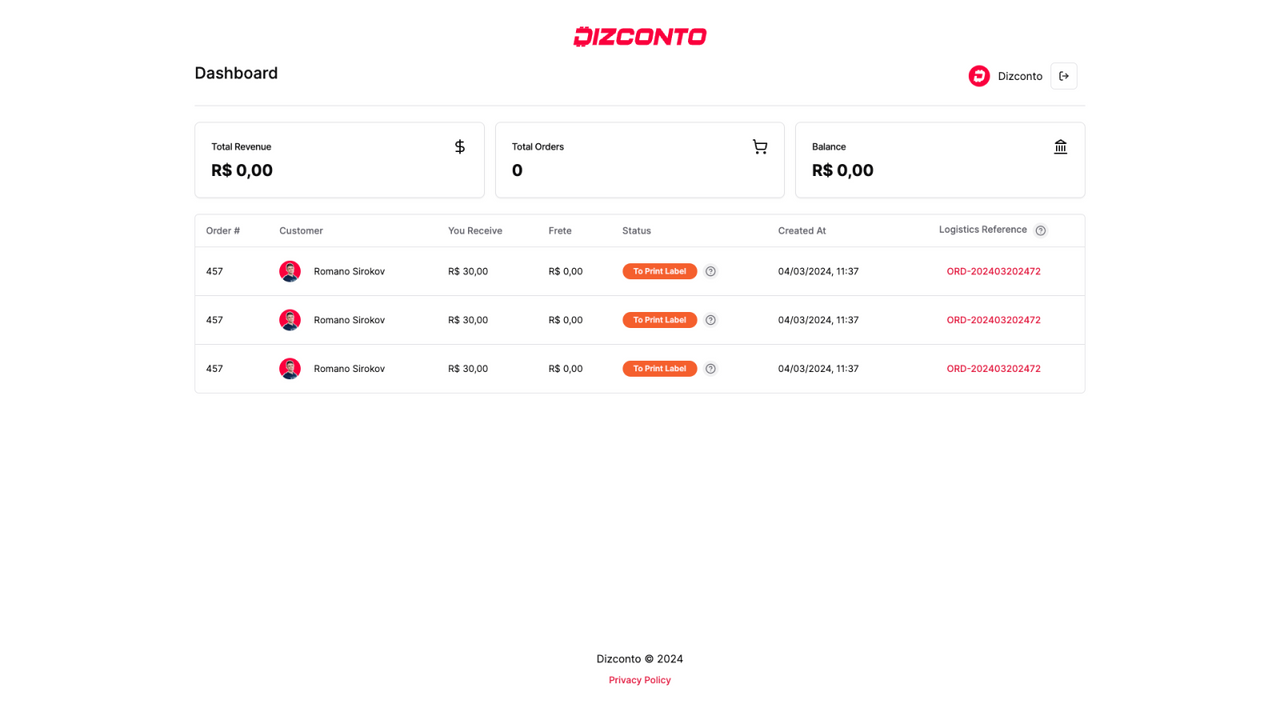Click the bank icon in Balance card
Image resolution: width=1280 pixels, height=720 pixels.
1060,147
